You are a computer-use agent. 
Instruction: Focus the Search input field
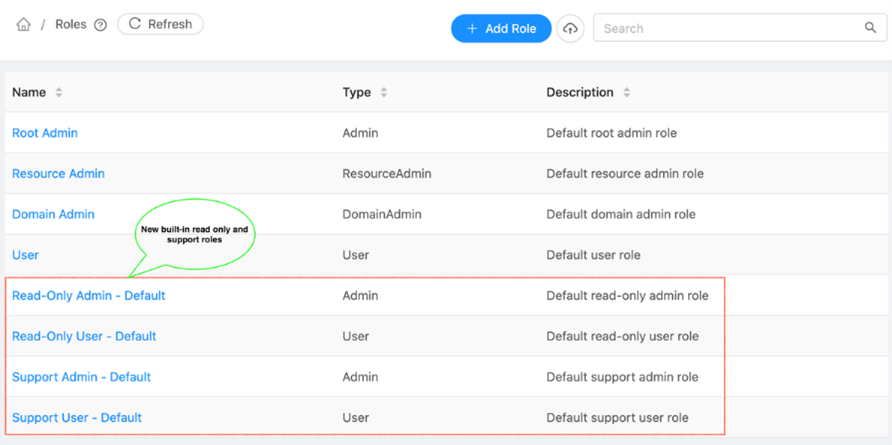click(x=731, y=28)
